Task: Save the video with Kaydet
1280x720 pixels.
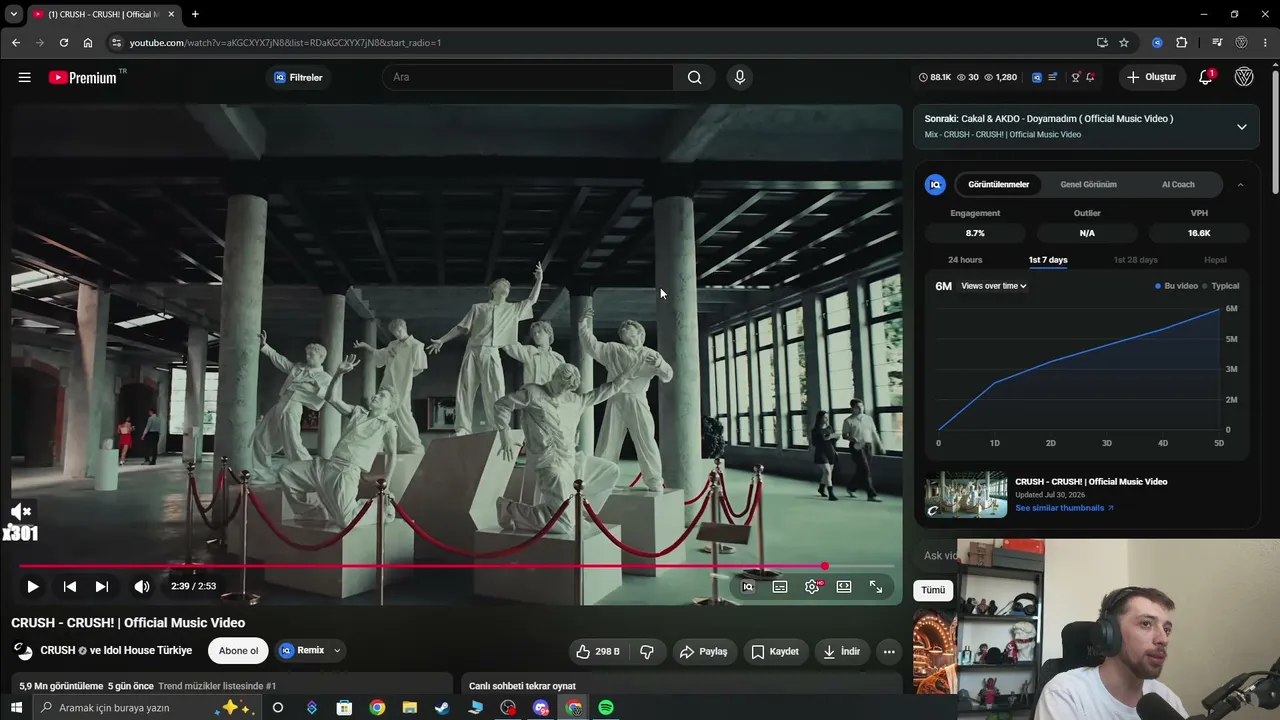Action: (775, 652)
